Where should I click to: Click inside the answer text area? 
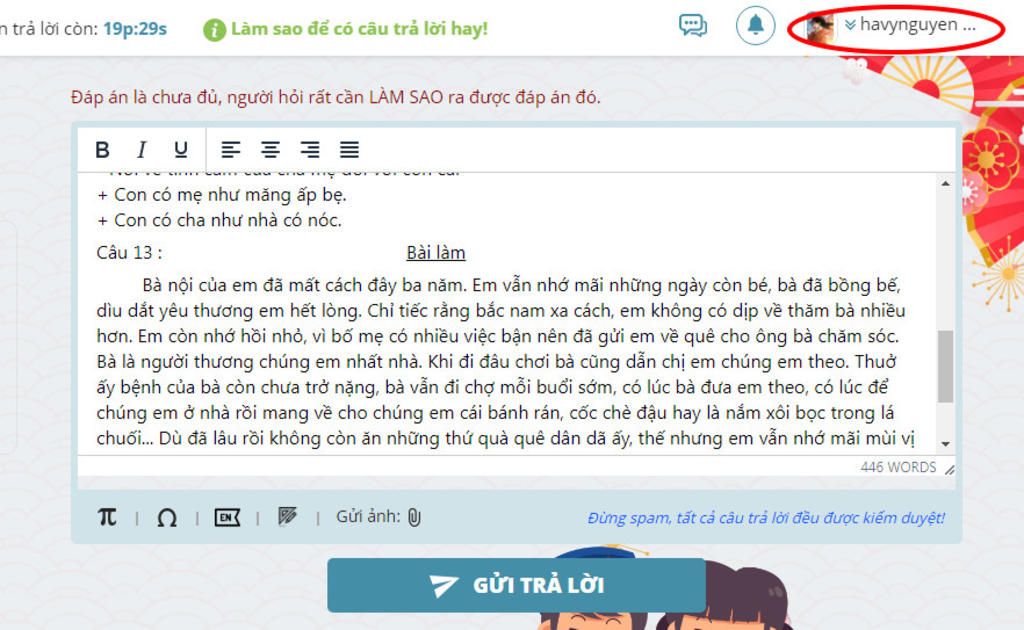pyautogui.click(x=507, y=313)
